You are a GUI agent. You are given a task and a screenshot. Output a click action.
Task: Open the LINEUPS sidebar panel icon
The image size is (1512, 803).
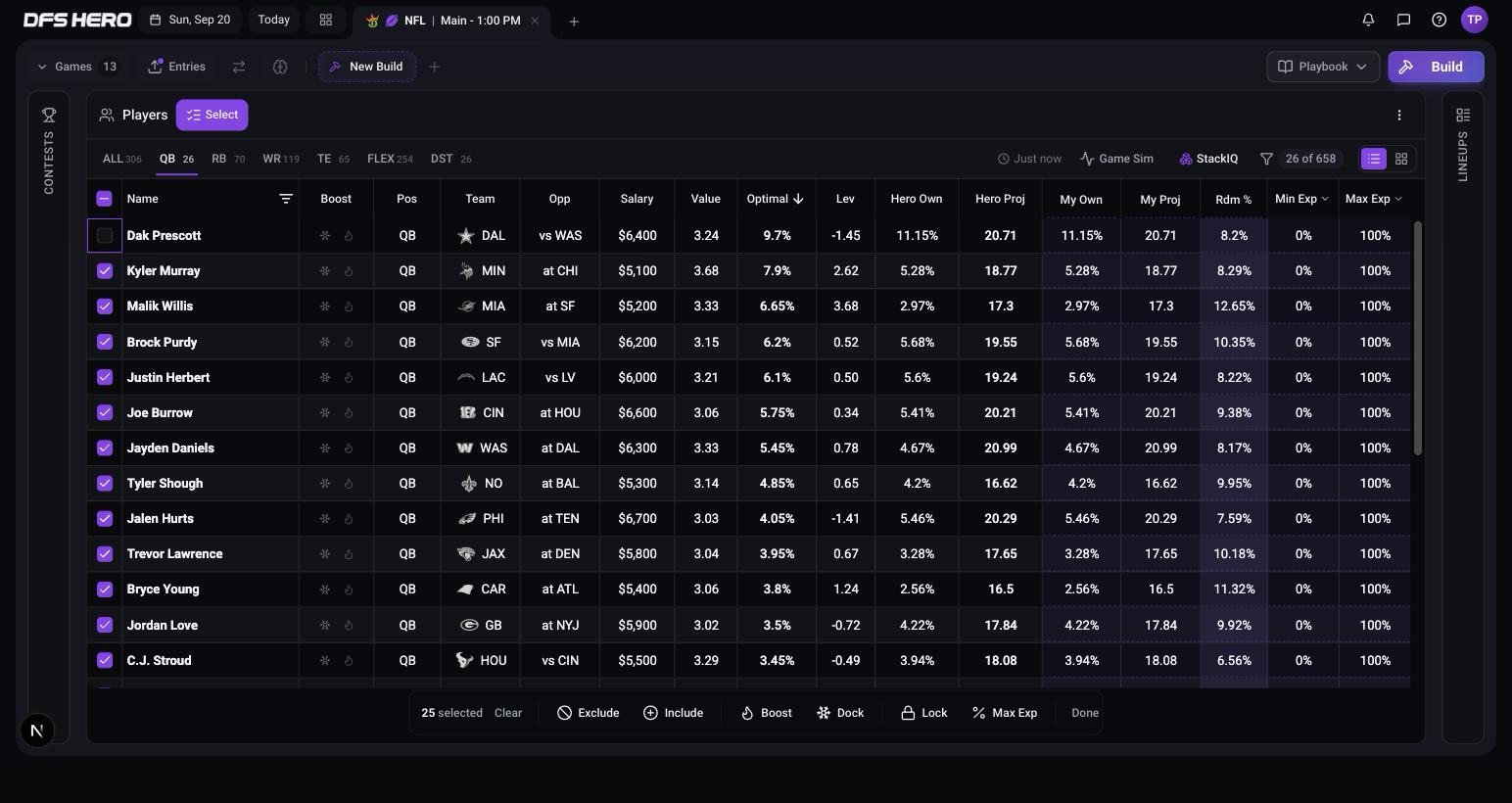pos(1463,115)
